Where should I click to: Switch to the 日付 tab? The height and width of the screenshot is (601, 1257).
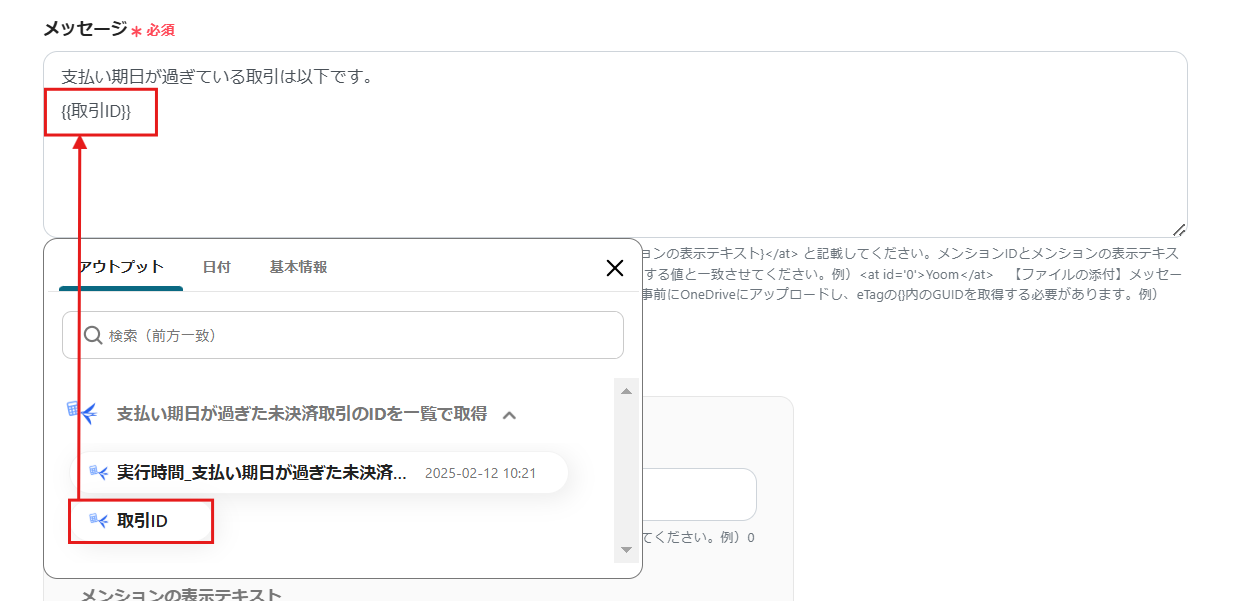pyautogui.click(x=216, y=267)
